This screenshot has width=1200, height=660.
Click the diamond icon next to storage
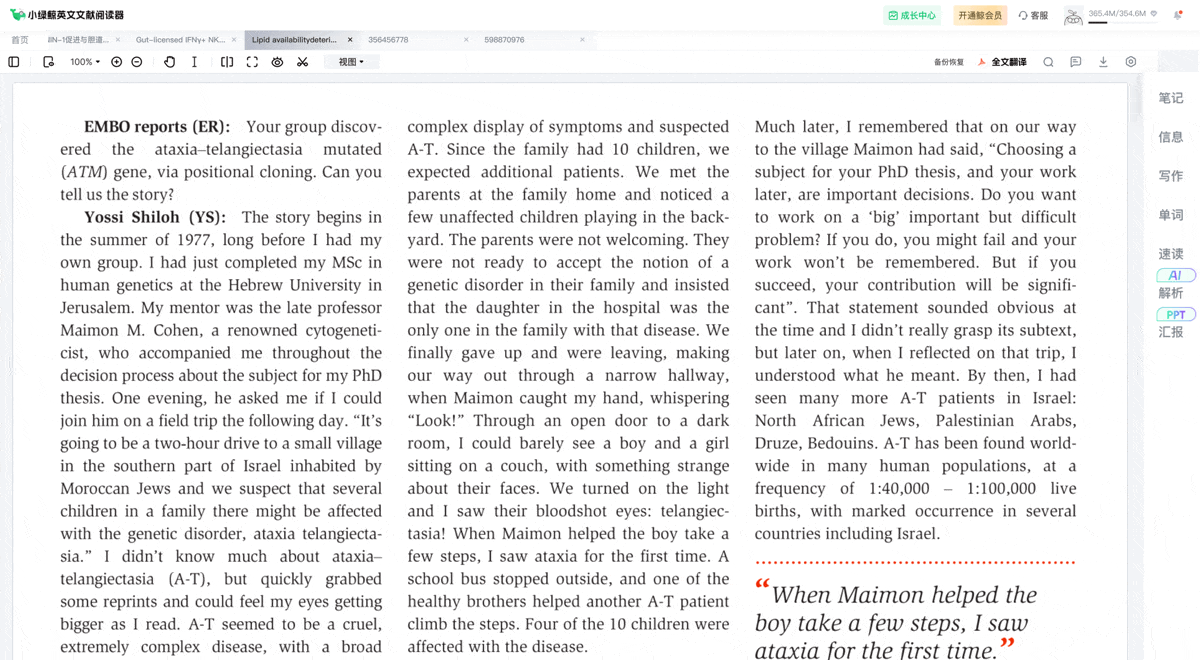click(x=1154, y=14)
